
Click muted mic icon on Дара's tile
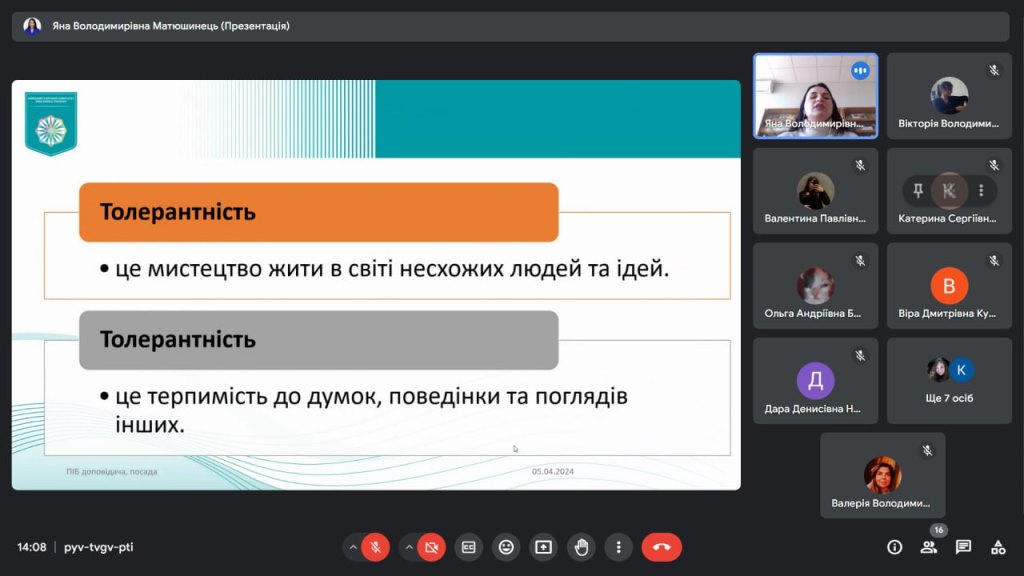pos(860,356)
